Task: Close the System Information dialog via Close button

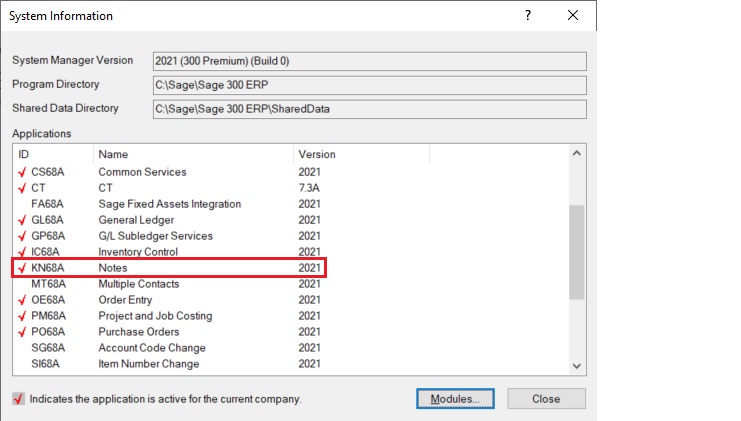Action: click(x=546, y=399)
